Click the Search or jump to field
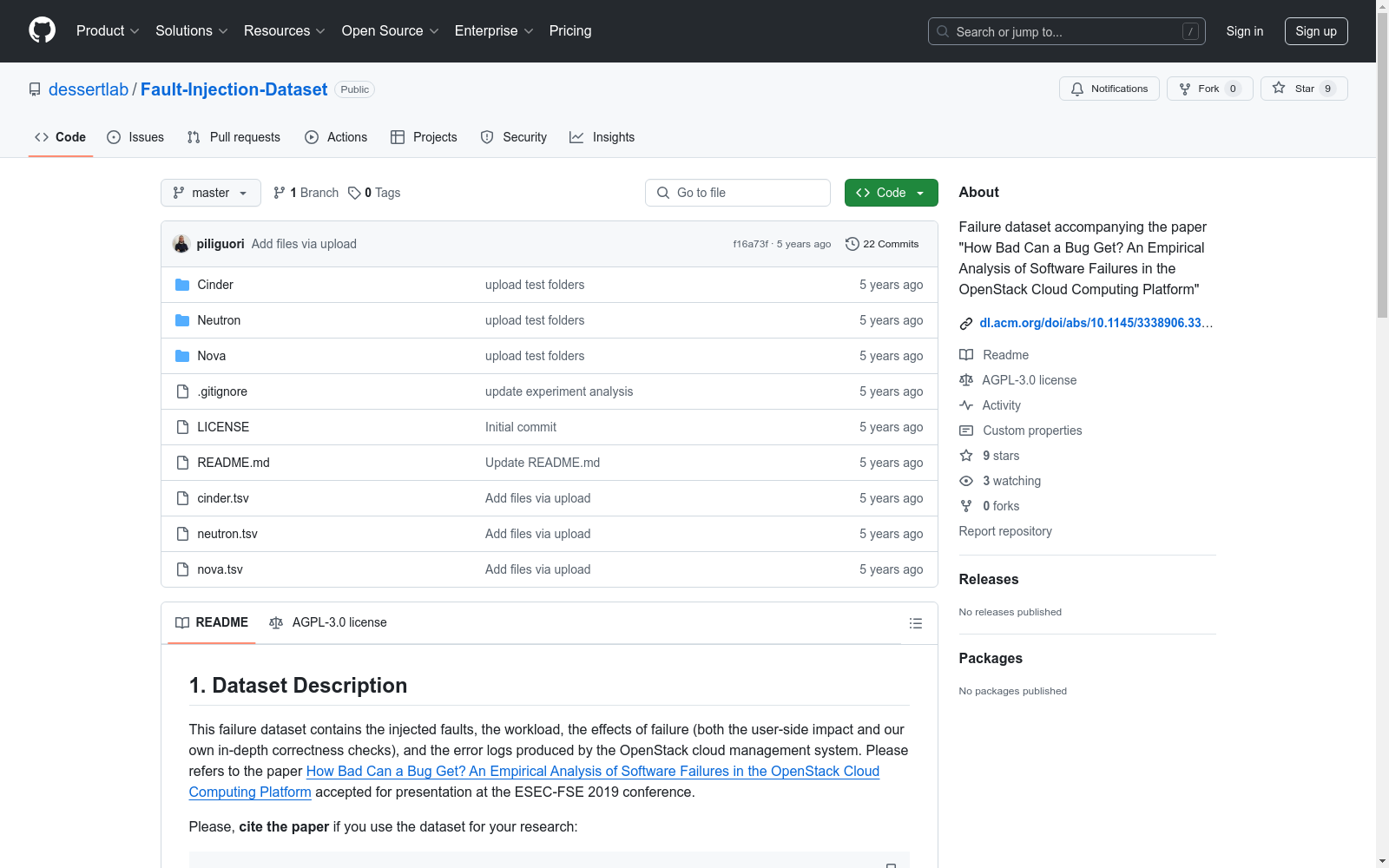The image size is (1389, 868). (x=1067, y=31)
